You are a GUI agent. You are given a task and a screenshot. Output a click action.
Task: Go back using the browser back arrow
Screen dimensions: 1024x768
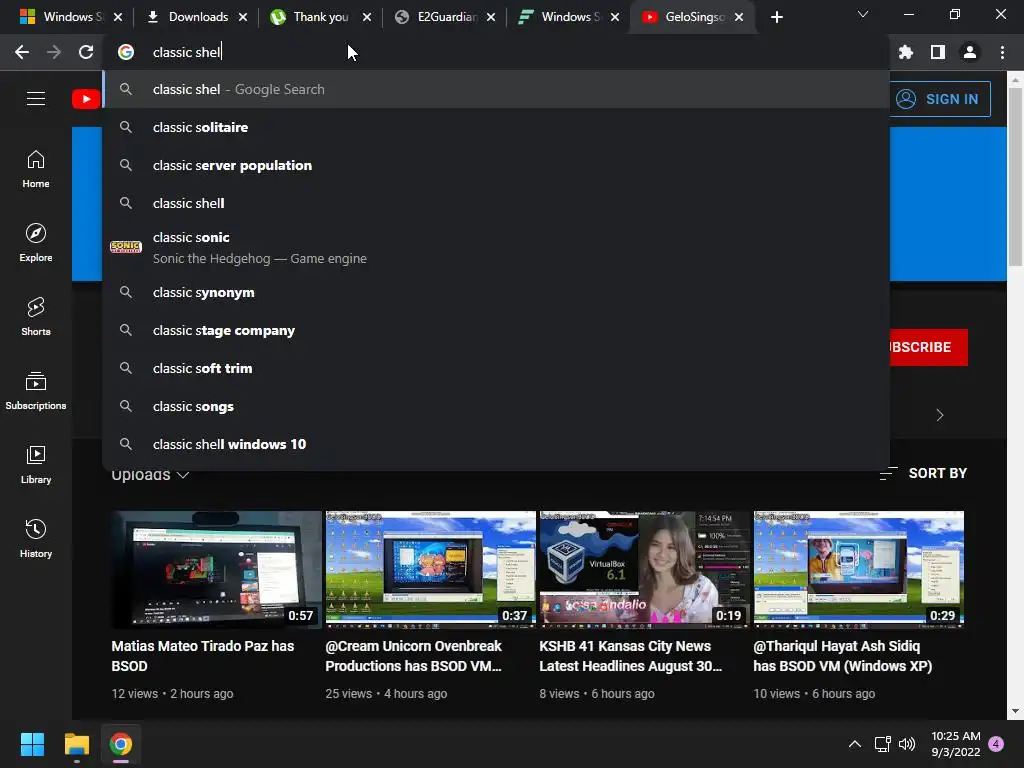click(x=22, y=52)
